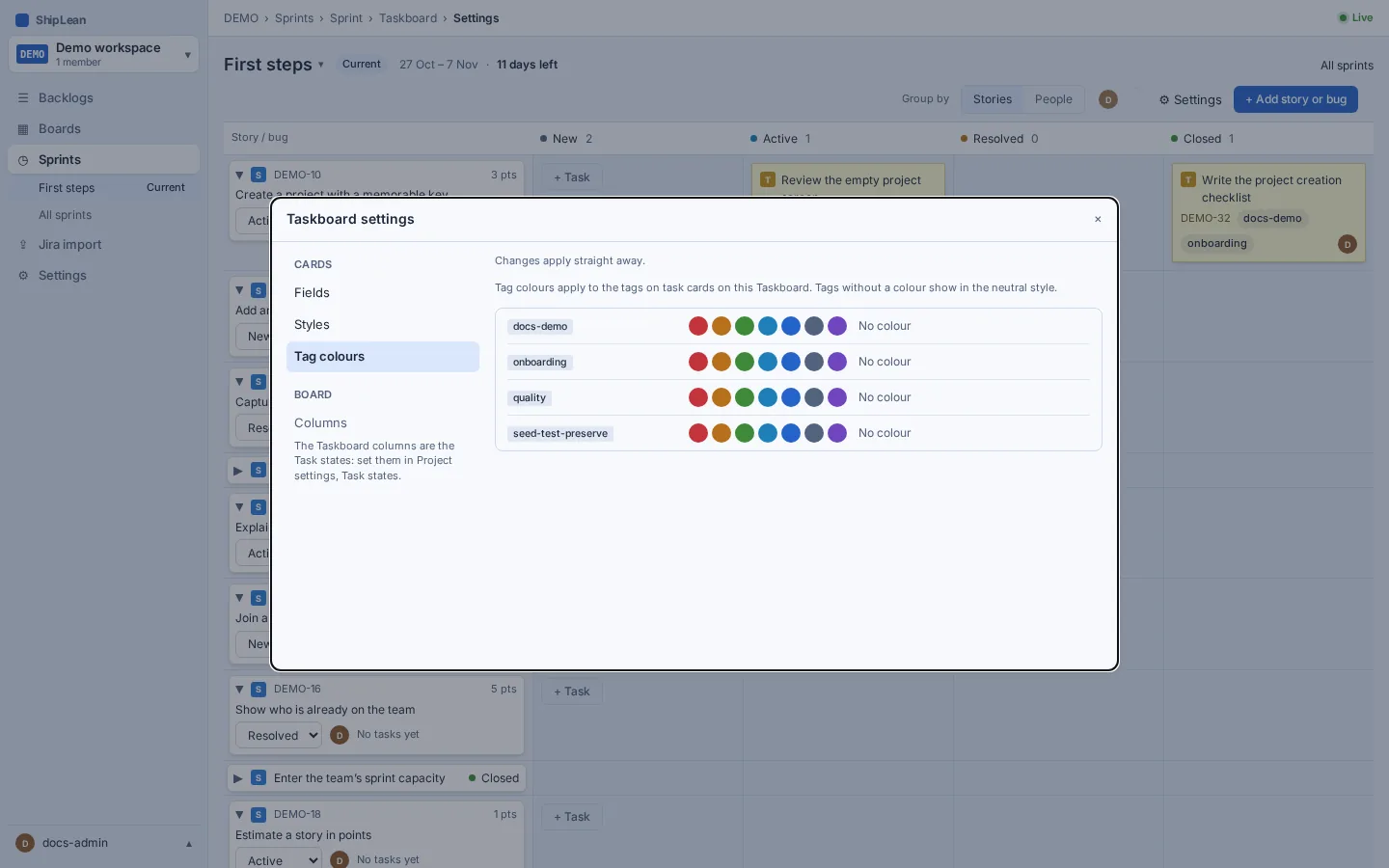Click the DEMO breadcrumb link
This screenshot has height=868, width=1389.
pyautogui.click(x=241, y=18)
